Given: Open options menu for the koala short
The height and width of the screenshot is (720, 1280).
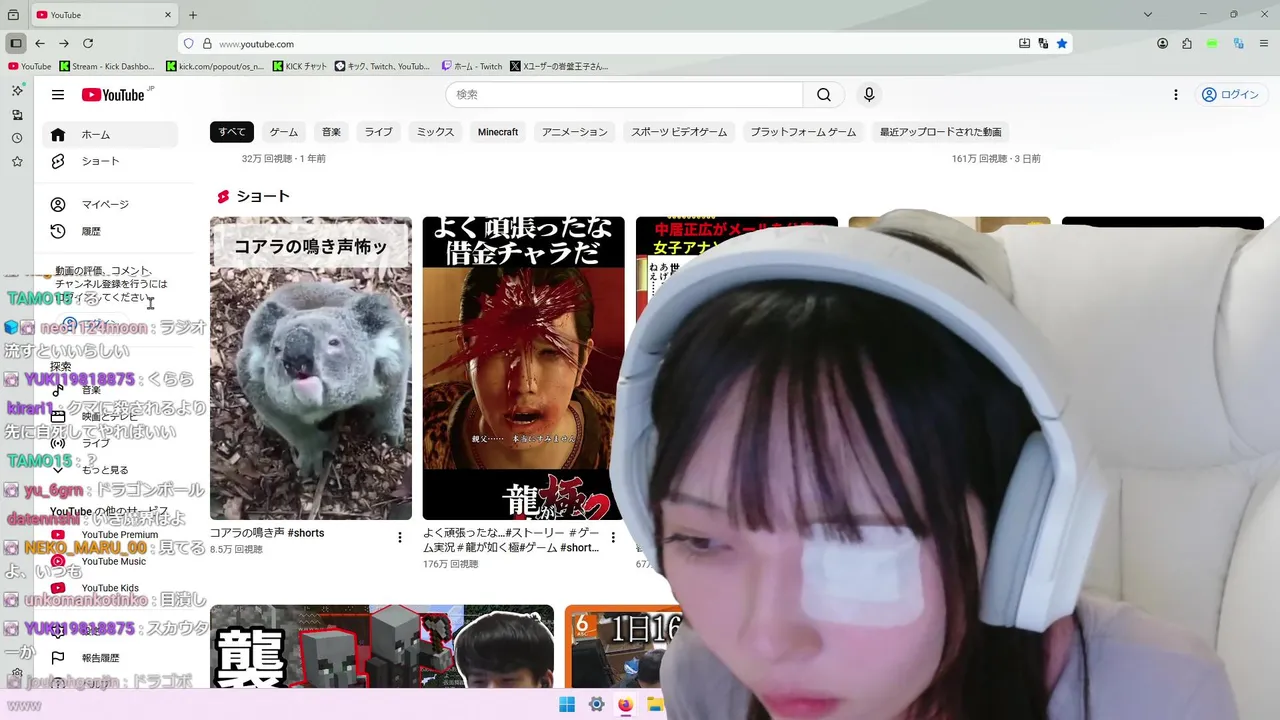Looking at the screenshot, I should (x=400, y=538).
